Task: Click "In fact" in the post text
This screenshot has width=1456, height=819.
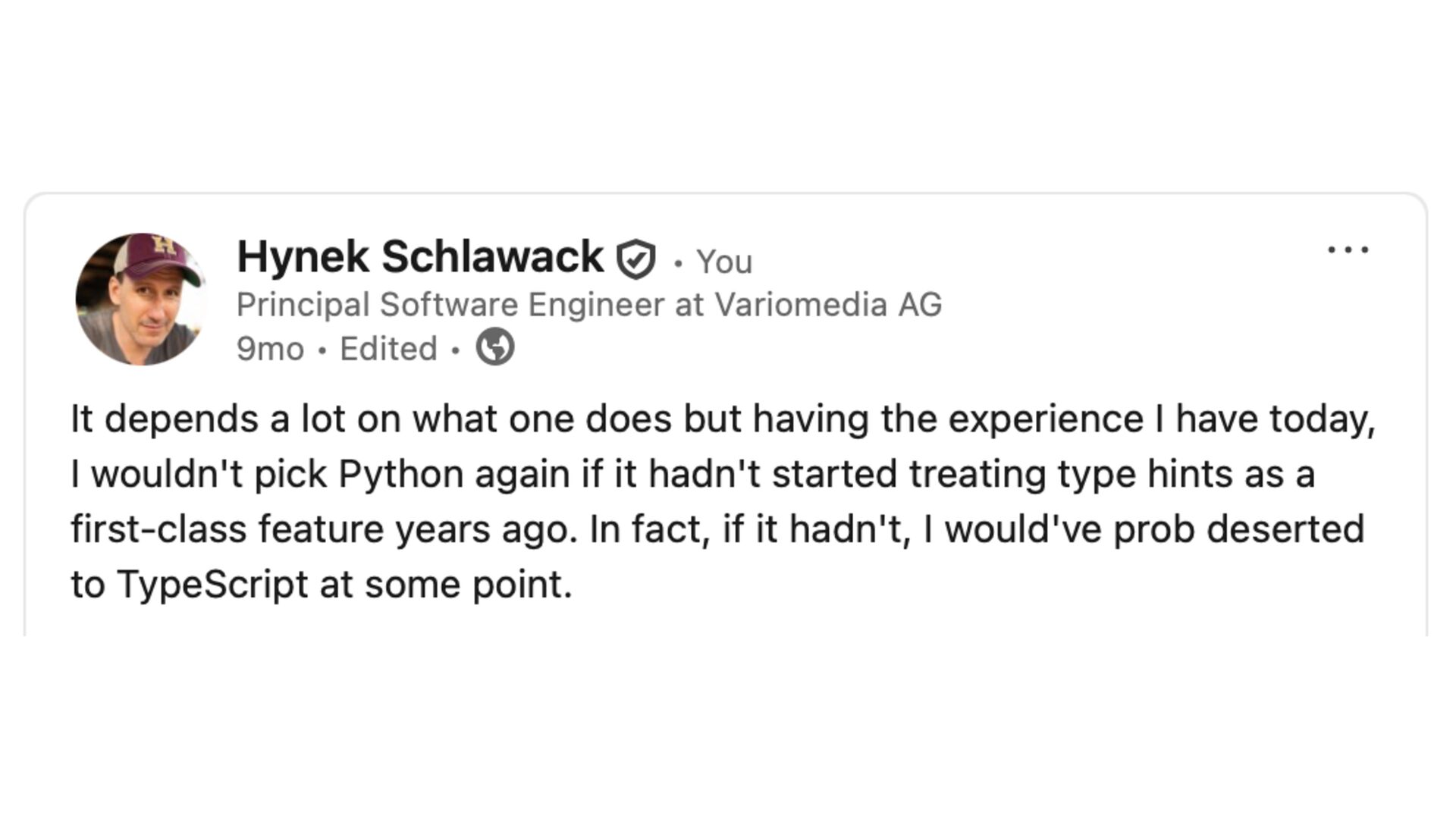Action: [x=649, y=529]
